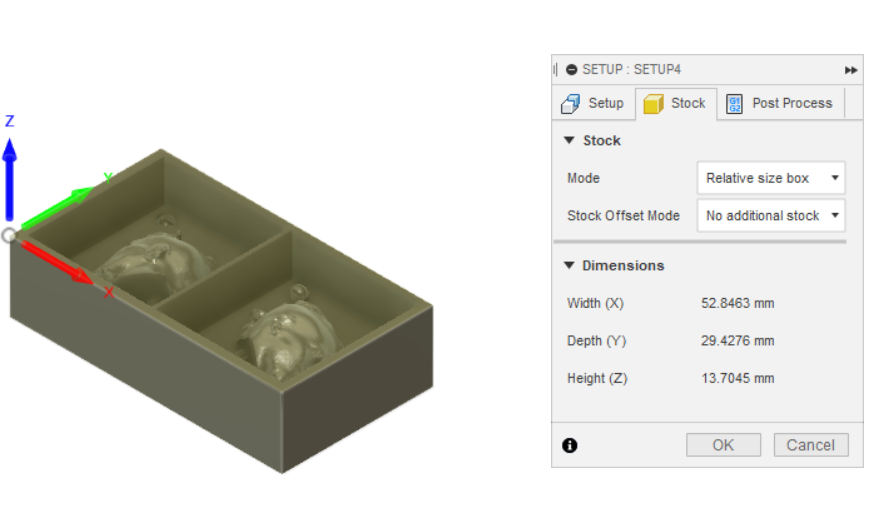Click the dialog drag handle beside SETUP title
Image resolution: width=869 pixels, height=513 pixels.
click(x=555, y=70)
